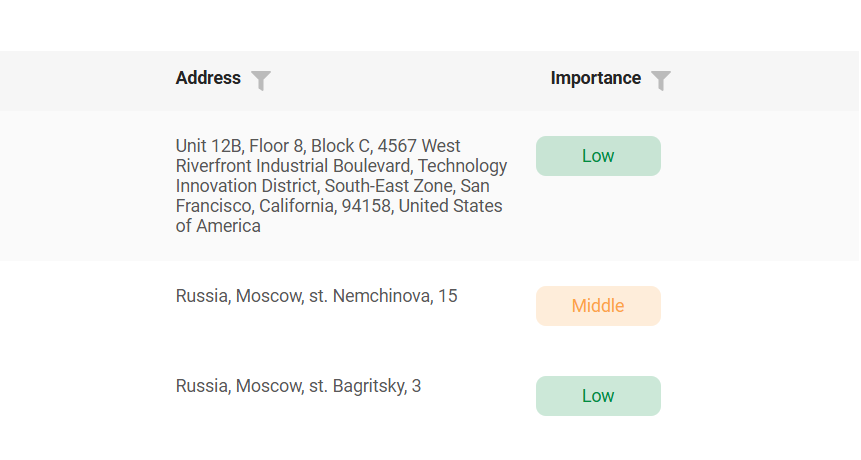Click the Low badge for Bagritsky address
Viewport: 861px width, 460px height.
tap(598, 396)
